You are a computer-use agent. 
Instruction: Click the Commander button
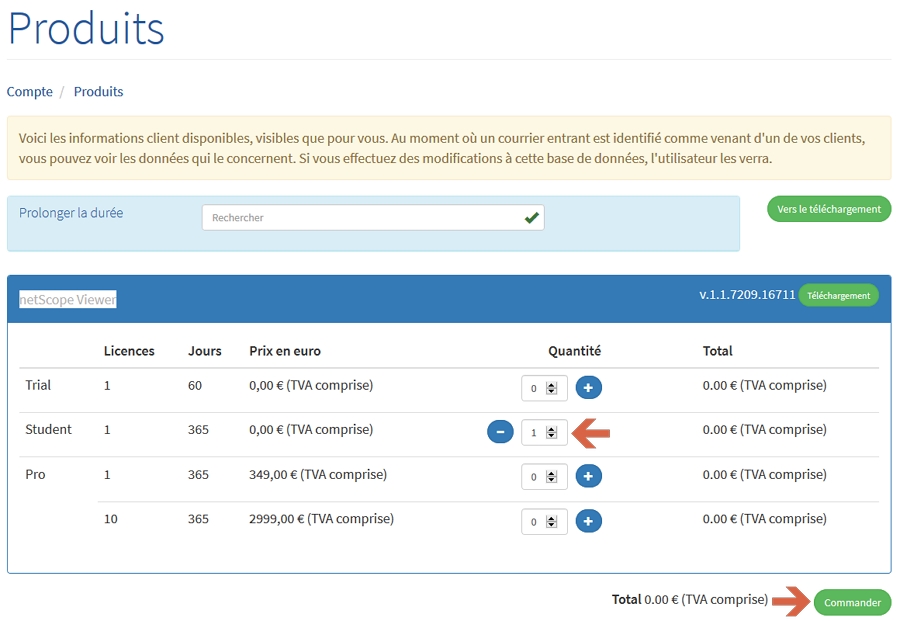click(852, 603)
